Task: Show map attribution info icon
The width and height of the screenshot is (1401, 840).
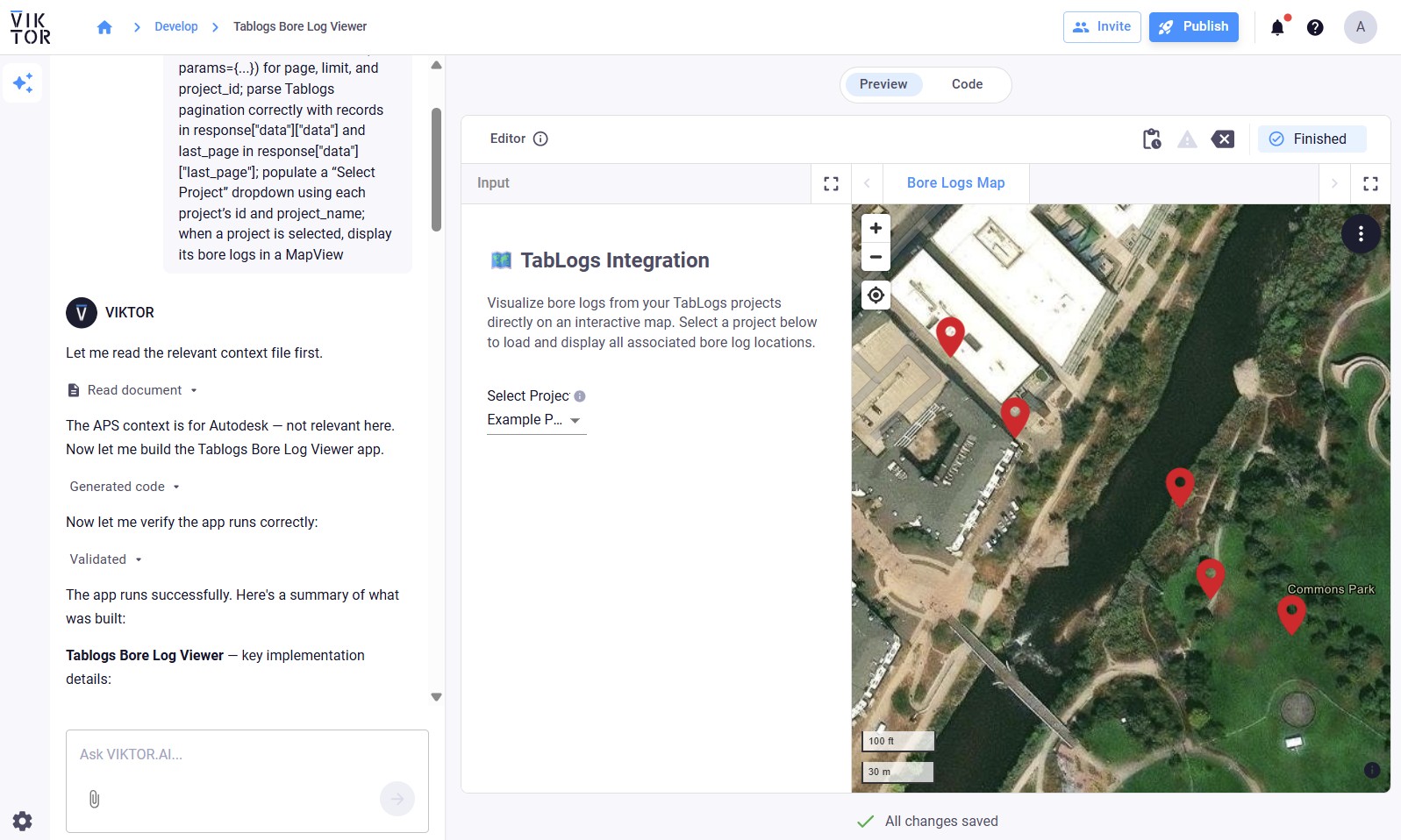Action: pos(1372,770)
